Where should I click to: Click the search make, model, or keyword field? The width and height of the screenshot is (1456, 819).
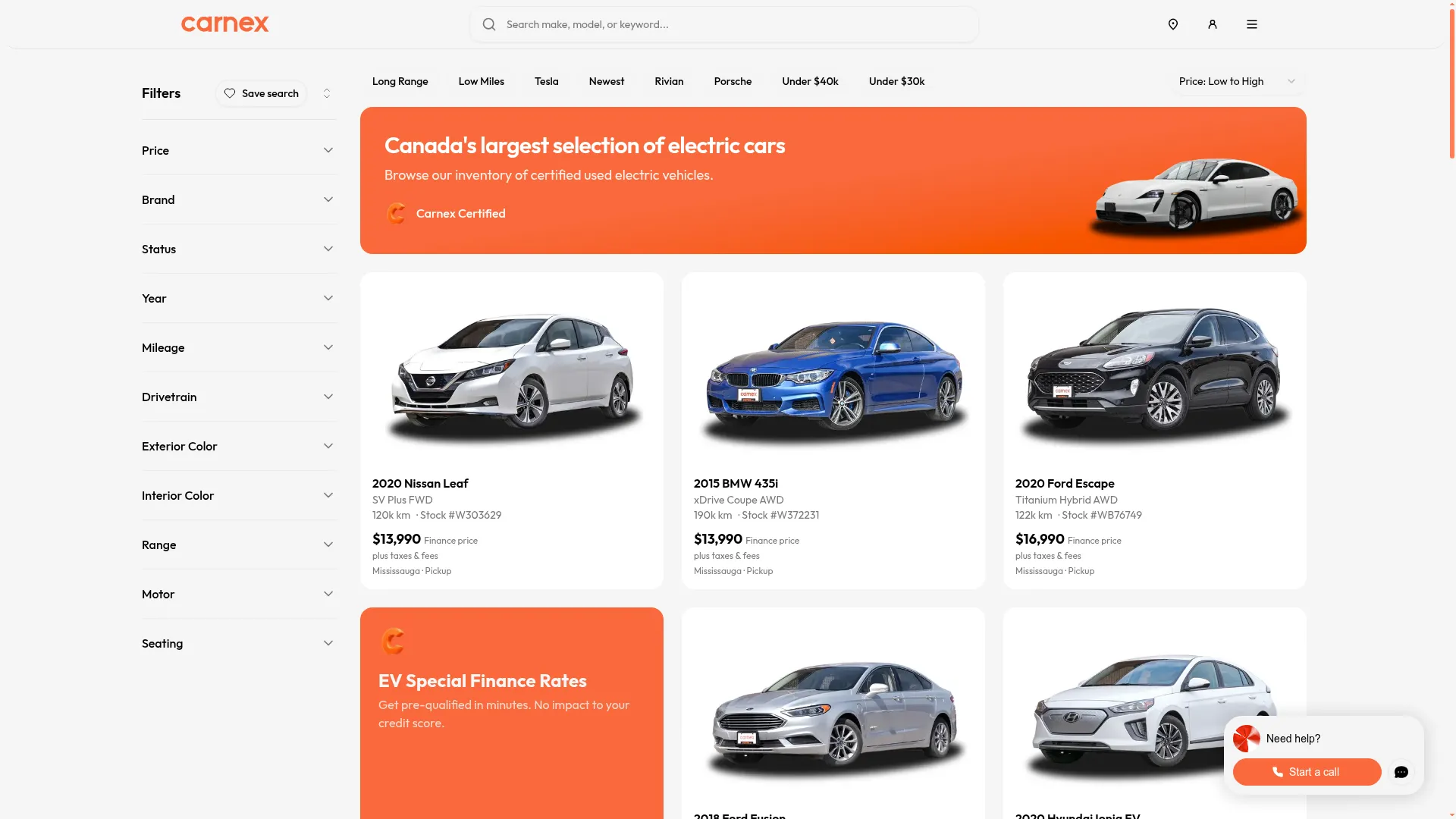tap(724, 24)
